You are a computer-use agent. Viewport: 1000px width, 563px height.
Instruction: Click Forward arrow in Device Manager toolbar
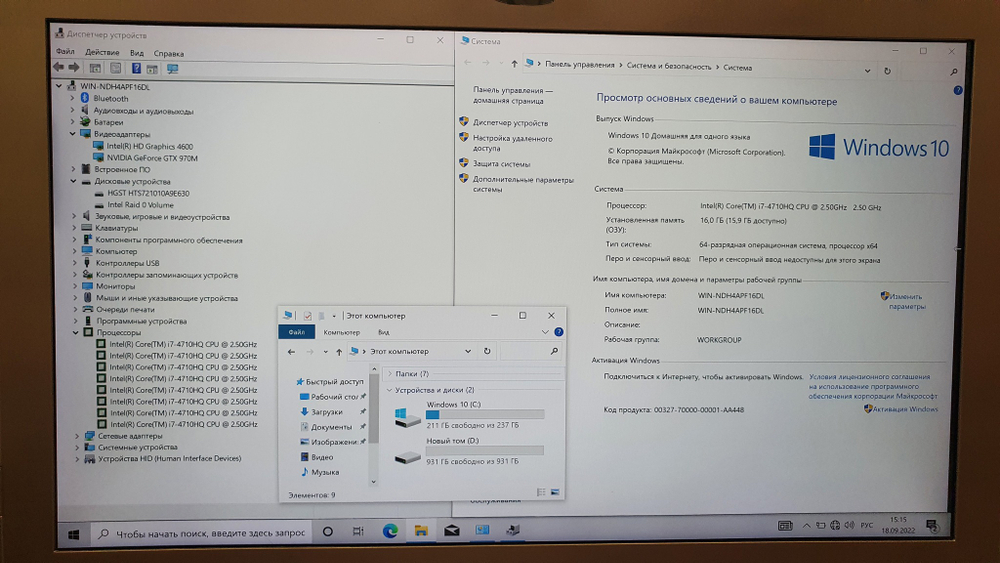coord(74,67)
